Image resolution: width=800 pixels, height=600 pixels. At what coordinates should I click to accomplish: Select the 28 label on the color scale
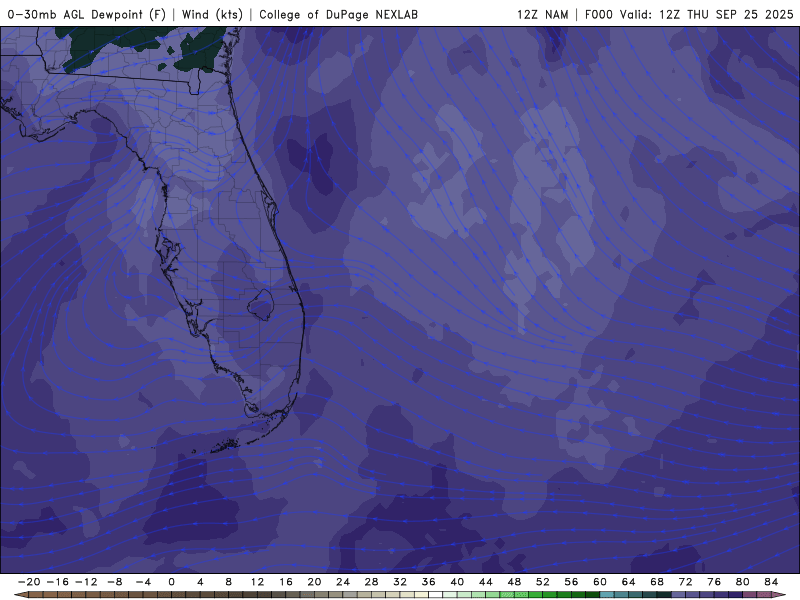[371, 582]
